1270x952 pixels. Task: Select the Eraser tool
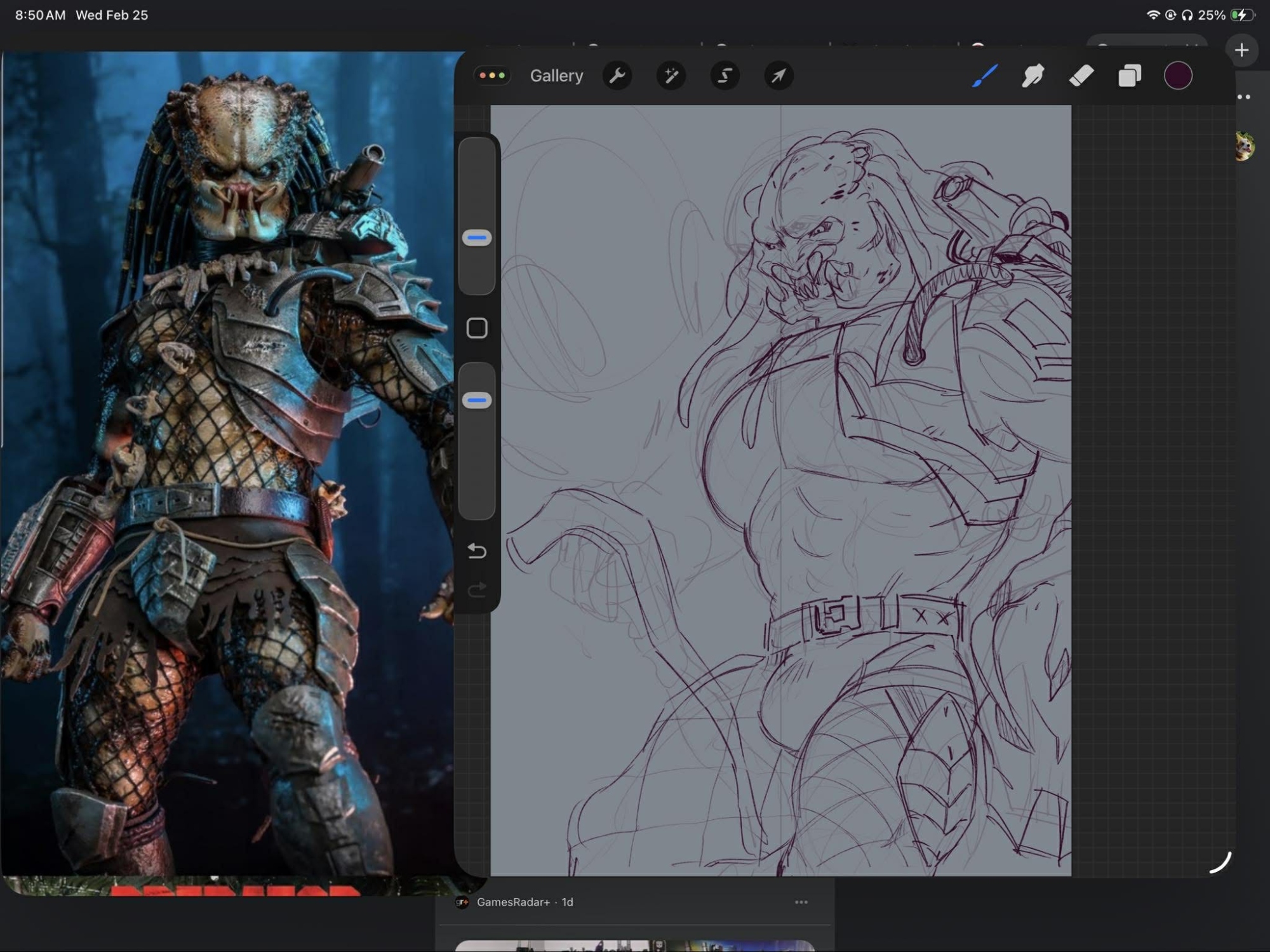[1081, 76]
